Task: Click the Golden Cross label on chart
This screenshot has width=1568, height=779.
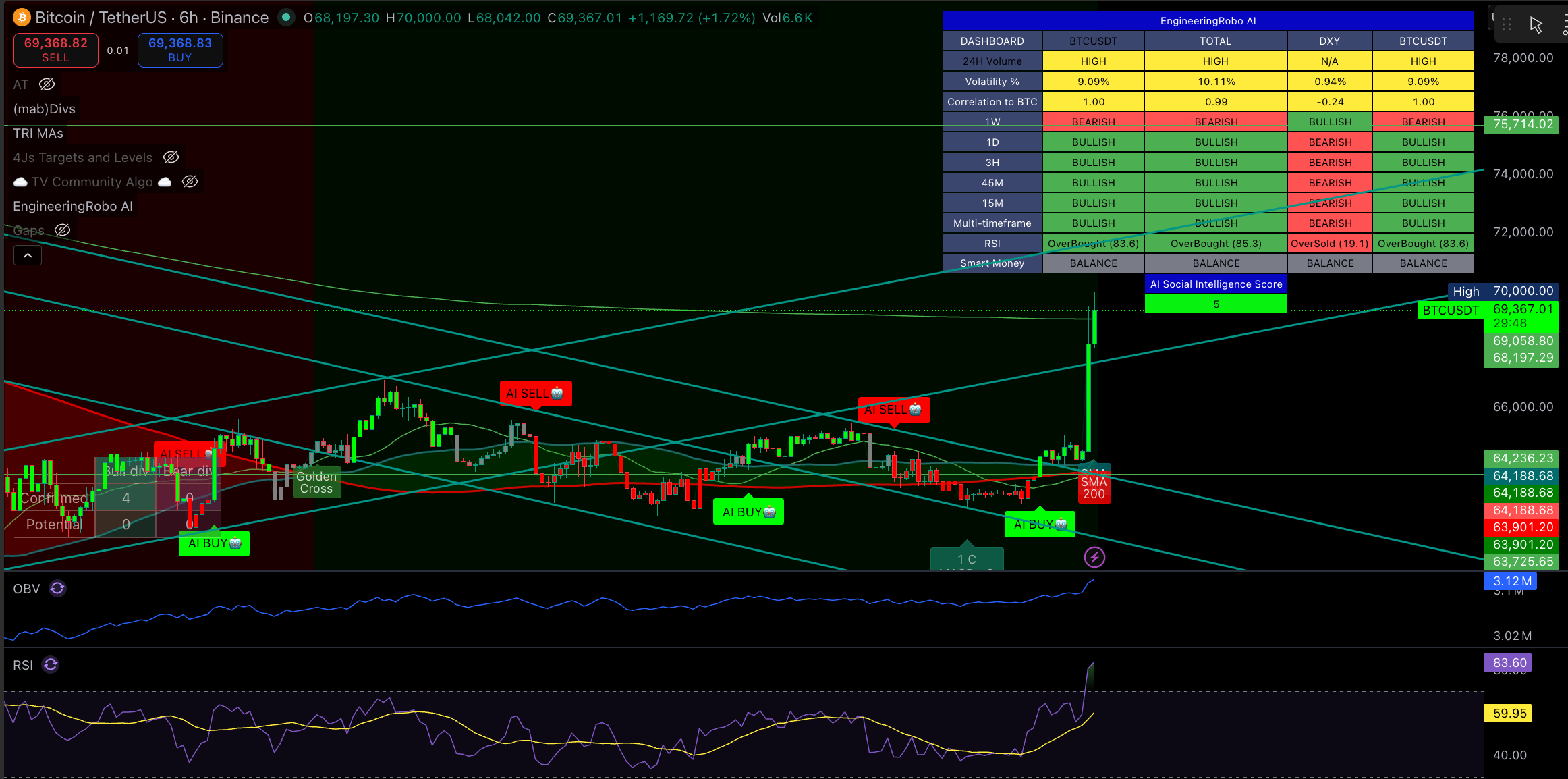Action: 316,483
